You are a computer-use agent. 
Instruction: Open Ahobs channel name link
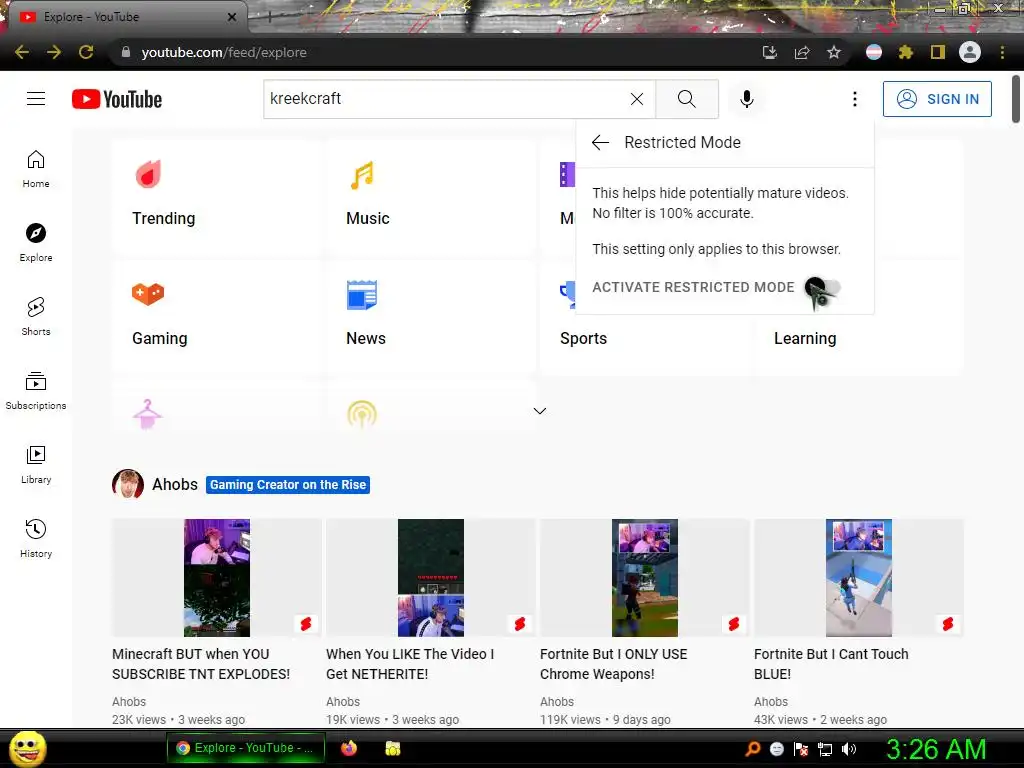point(174,484)
